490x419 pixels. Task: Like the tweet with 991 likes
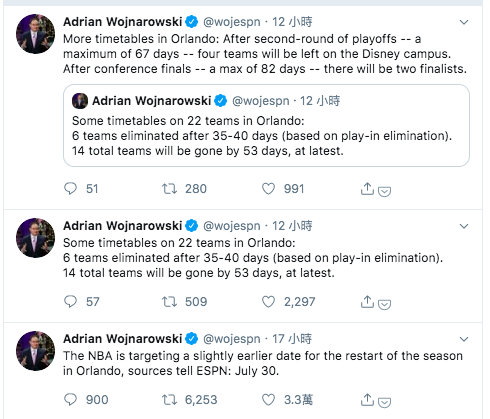268,189
